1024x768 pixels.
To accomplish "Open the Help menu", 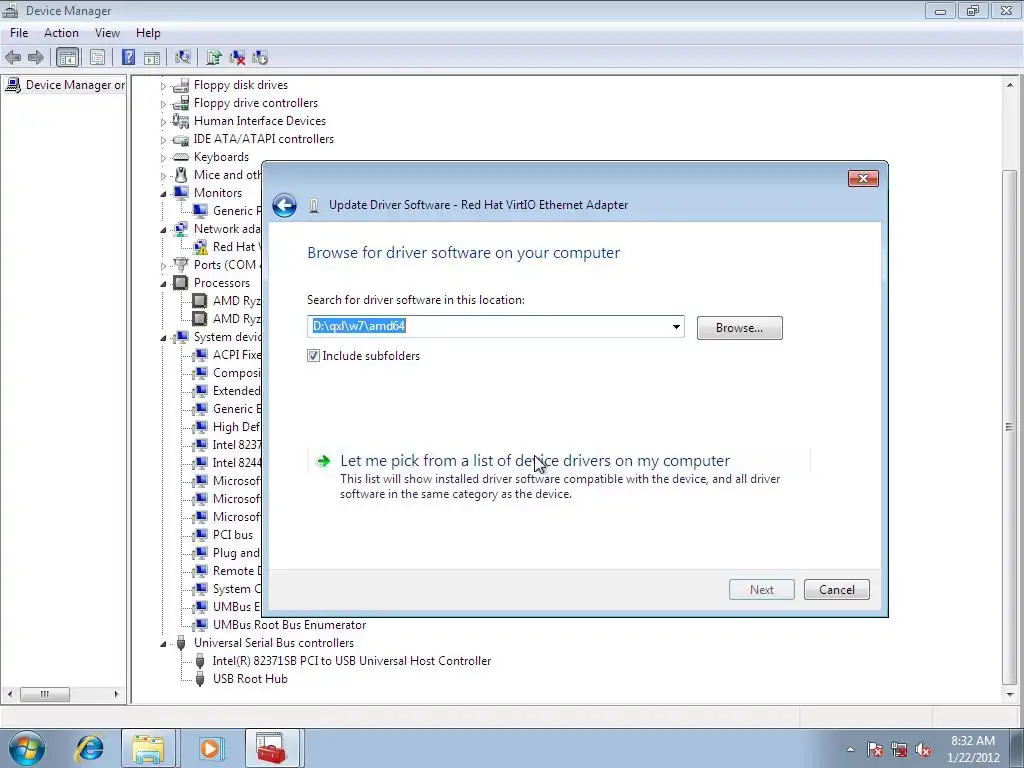I will (x=148, y=33).
